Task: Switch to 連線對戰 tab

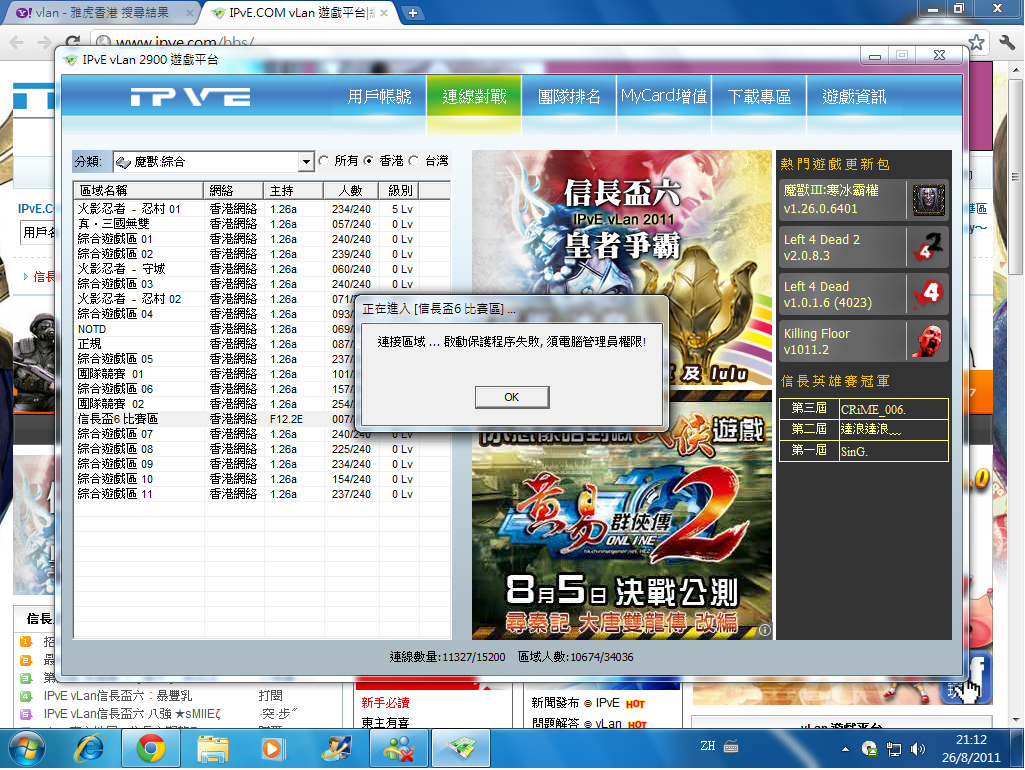Action: click(x=474, y=97)
